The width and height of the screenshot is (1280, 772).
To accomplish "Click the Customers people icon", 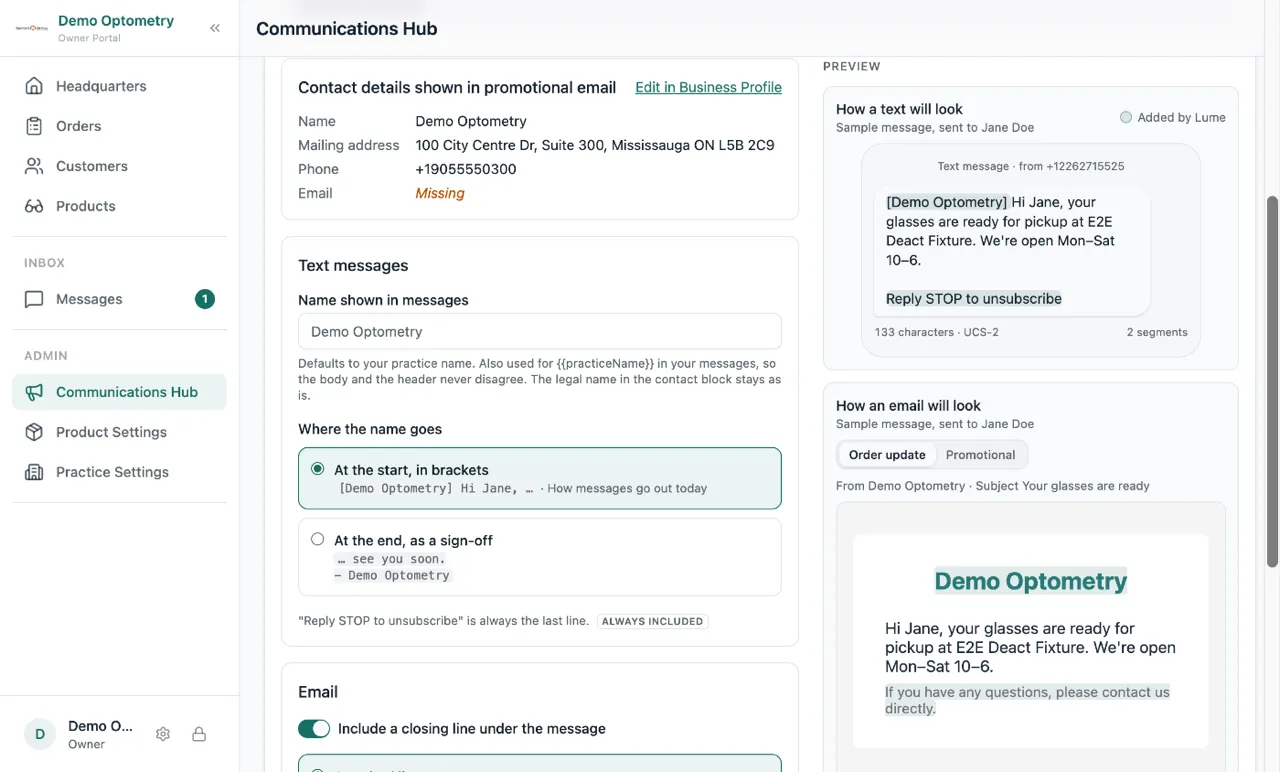I will click(x=34, y=166).
